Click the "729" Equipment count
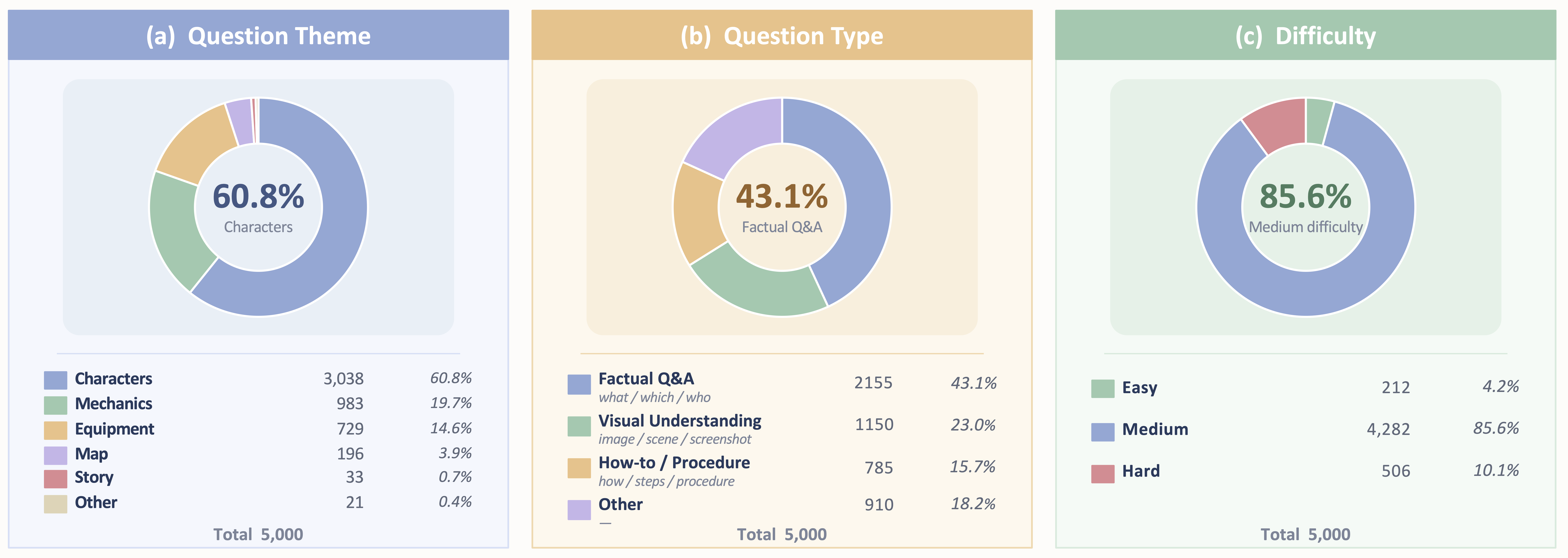Viewport: 1568px width, 558px height. point(350,429)
